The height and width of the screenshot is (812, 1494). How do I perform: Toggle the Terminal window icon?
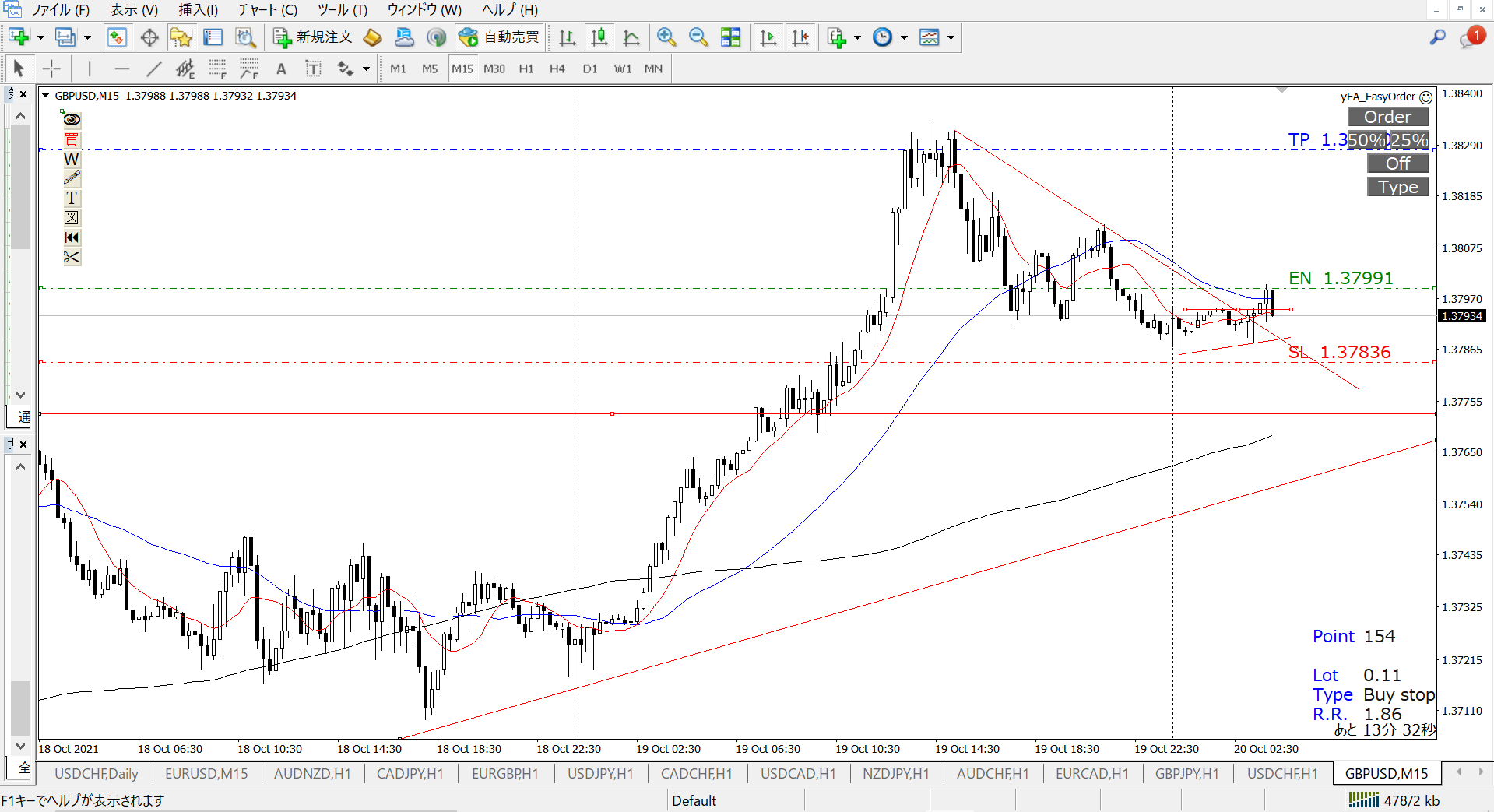coord(213,37)
